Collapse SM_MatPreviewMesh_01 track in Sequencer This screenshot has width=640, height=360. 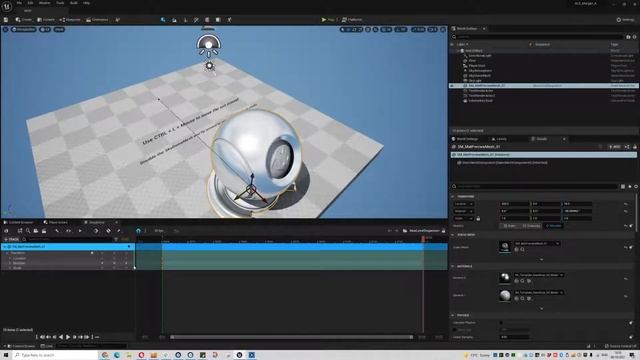point(5,247)
